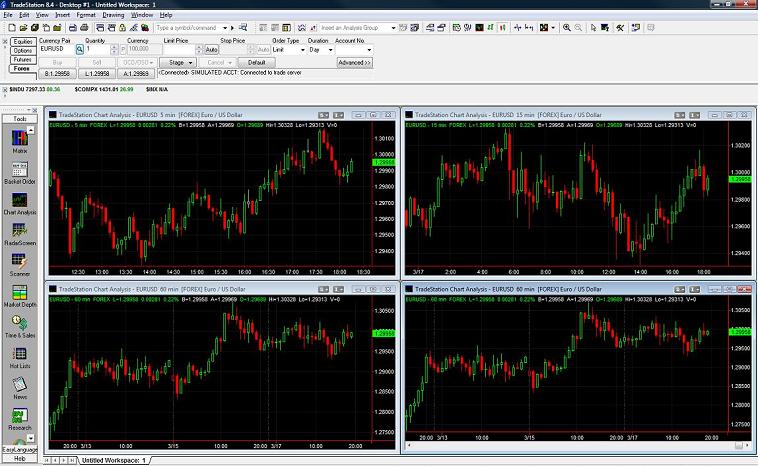
Task: Open the Format menu
Action: tap(86, 15)
